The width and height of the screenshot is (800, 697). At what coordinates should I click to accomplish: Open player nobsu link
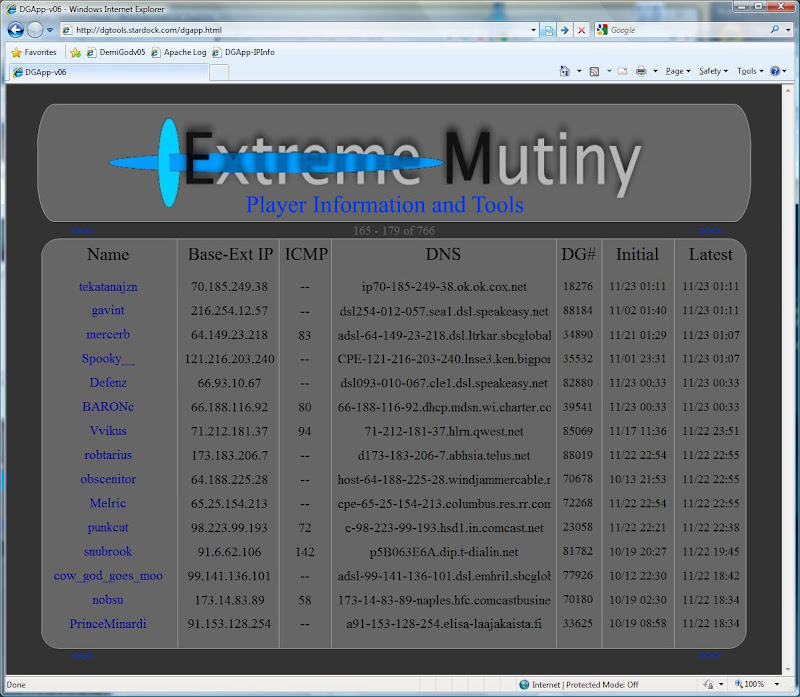click(x=108, y=600)
